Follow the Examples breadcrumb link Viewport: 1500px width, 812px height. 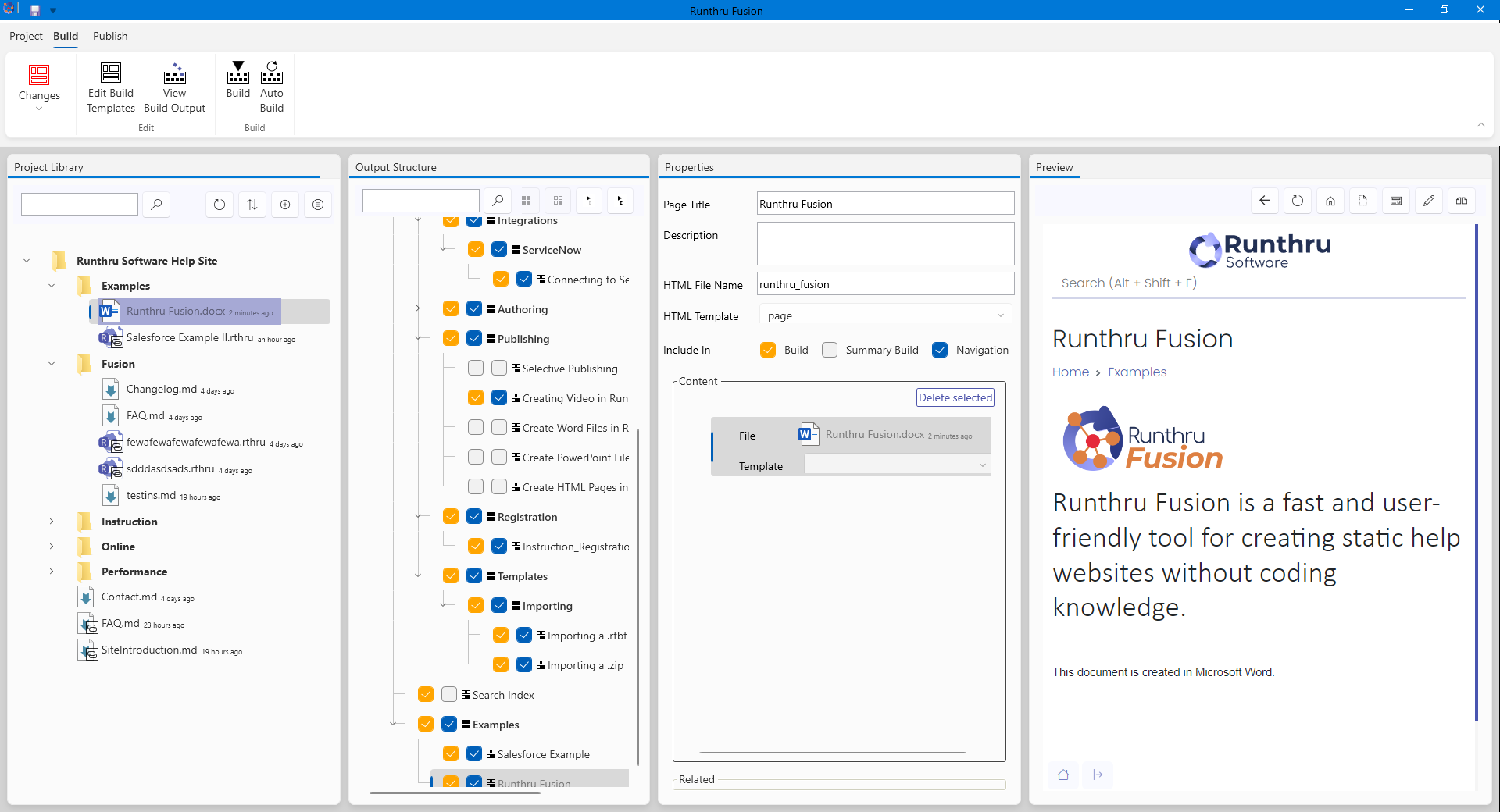point(1137,372)
